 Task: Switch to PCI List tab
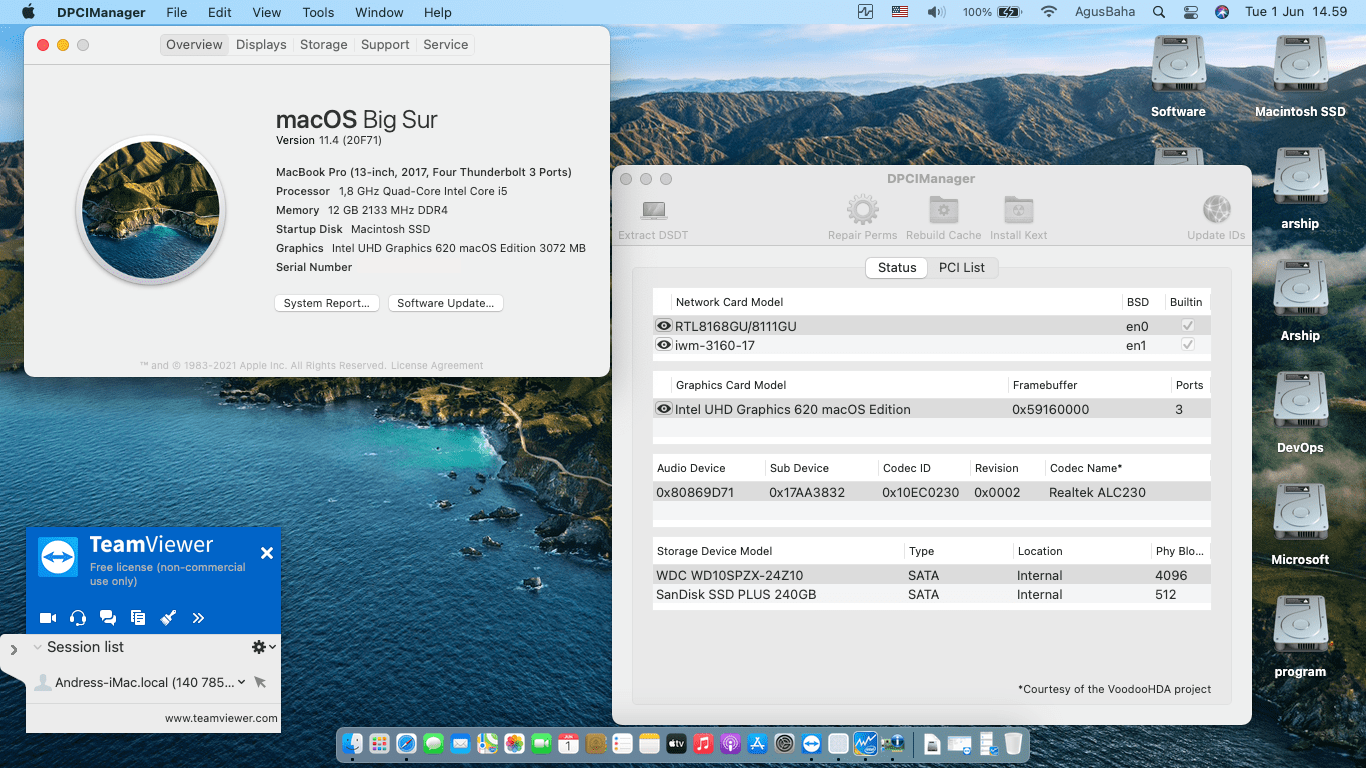tap(961, 267)
